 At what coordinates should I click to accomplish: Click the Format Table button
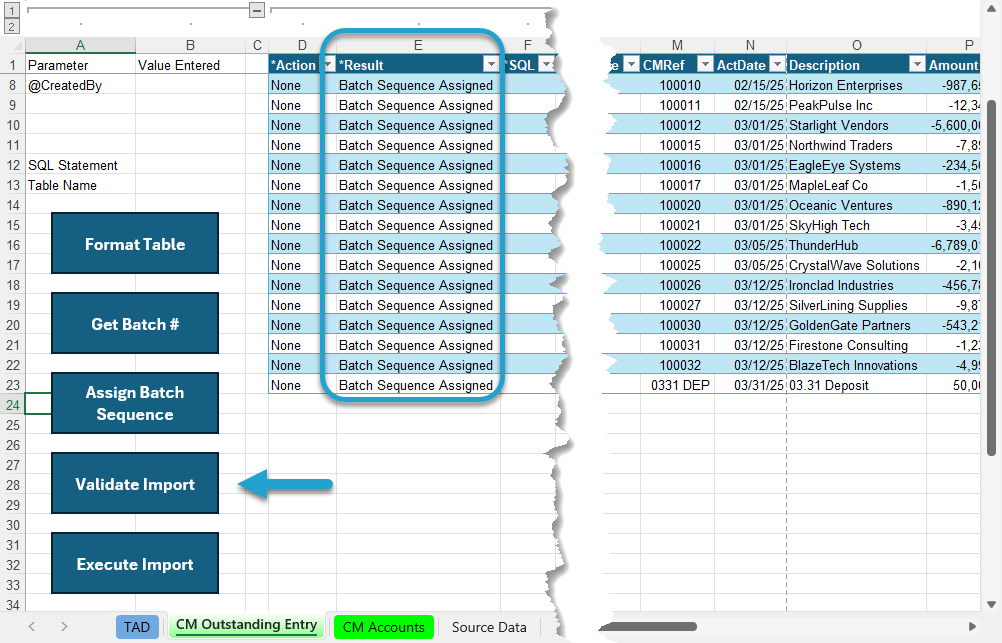pyautogui.click(x=135, y=244)
